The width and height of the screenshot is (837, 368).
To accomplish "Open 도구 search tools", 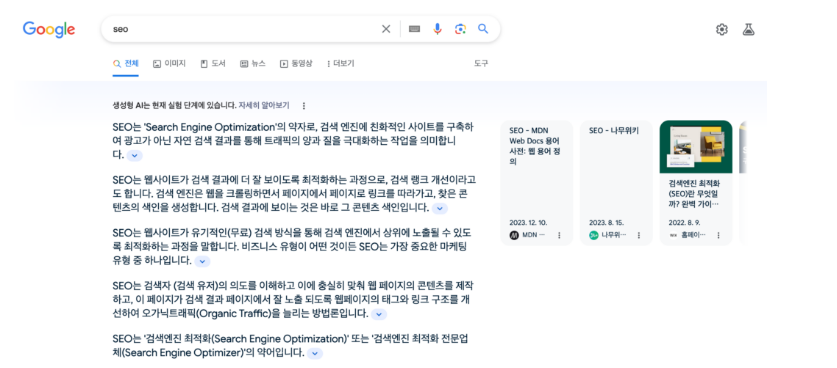I will pos(481,63).
